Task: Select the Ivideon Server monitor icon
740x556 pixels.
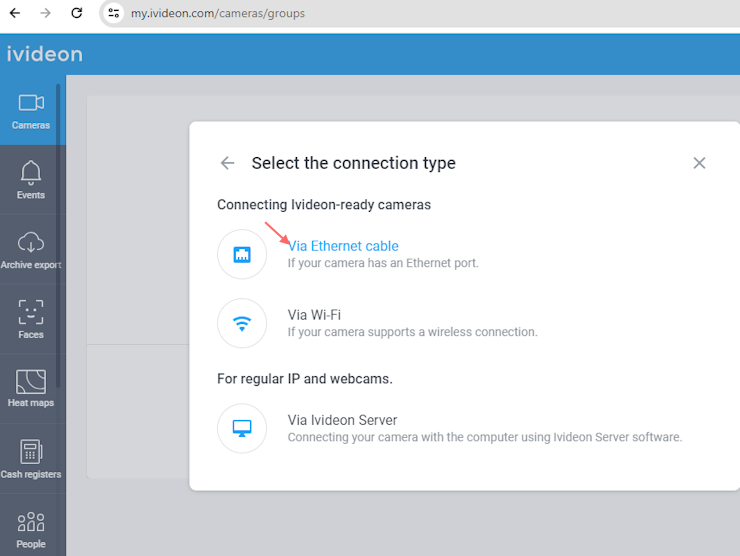Action: pyautogui.click(x=242, y=428)
